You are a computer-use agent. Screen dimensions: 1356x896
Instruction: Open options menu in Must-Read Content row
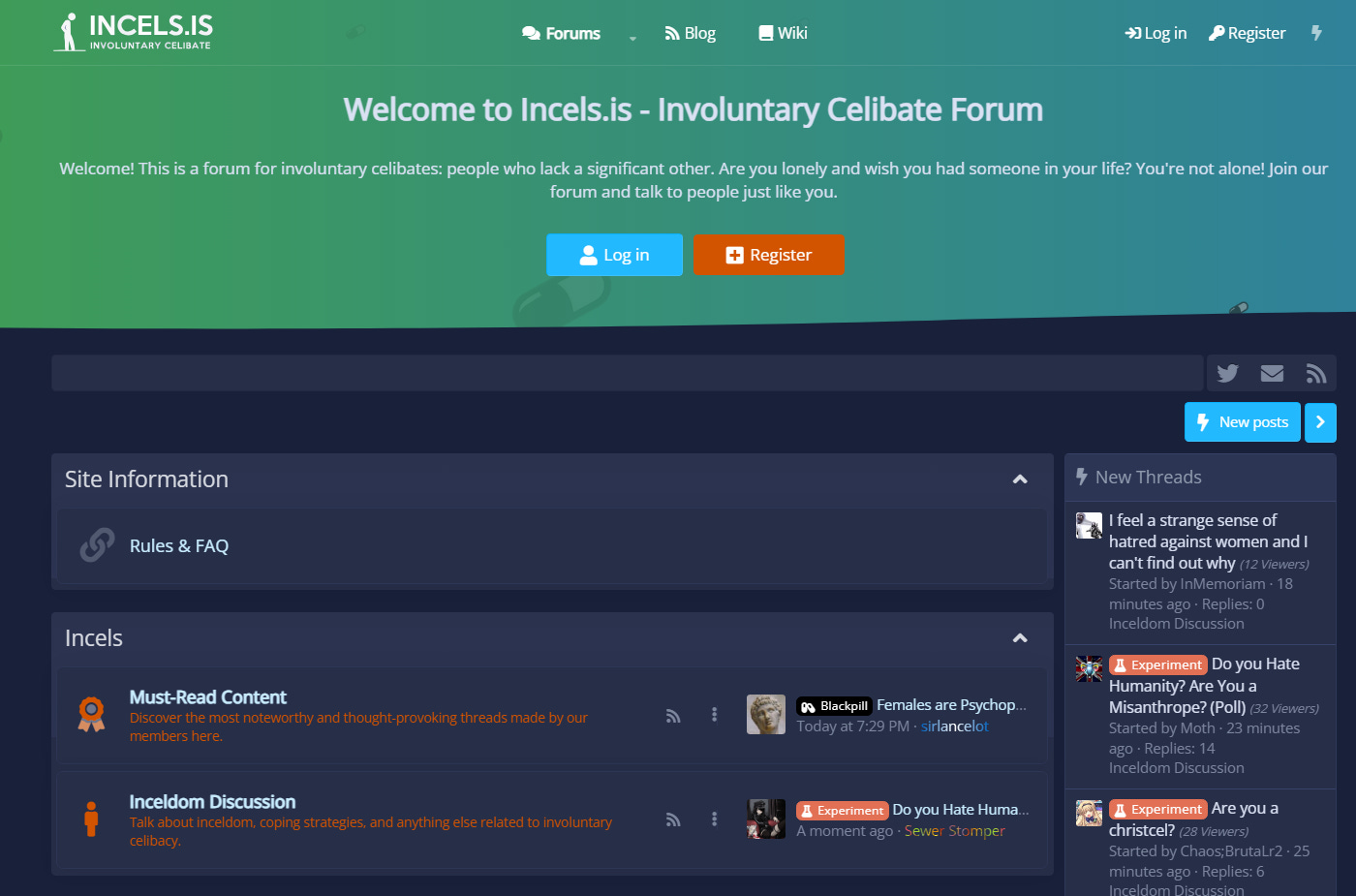pyautogui.click(x=715, y=715)
